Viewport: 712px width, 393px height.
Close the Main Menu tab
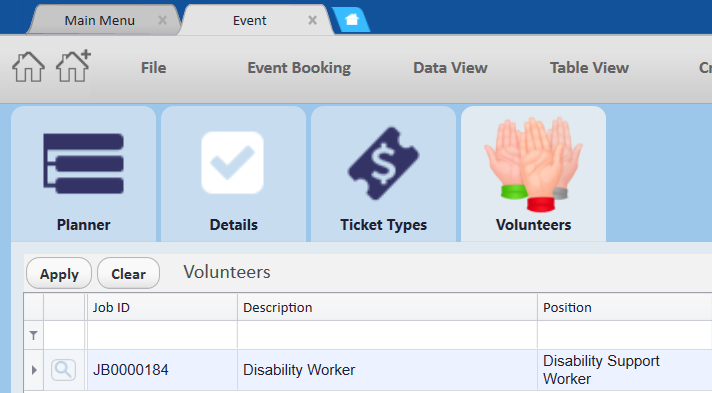pyautogui.click(x=162, y=20)
